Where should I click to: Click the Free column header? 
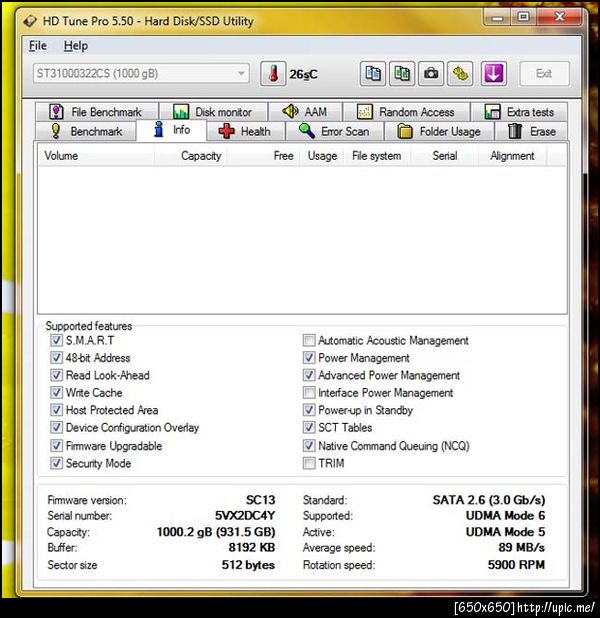[263, 156]
